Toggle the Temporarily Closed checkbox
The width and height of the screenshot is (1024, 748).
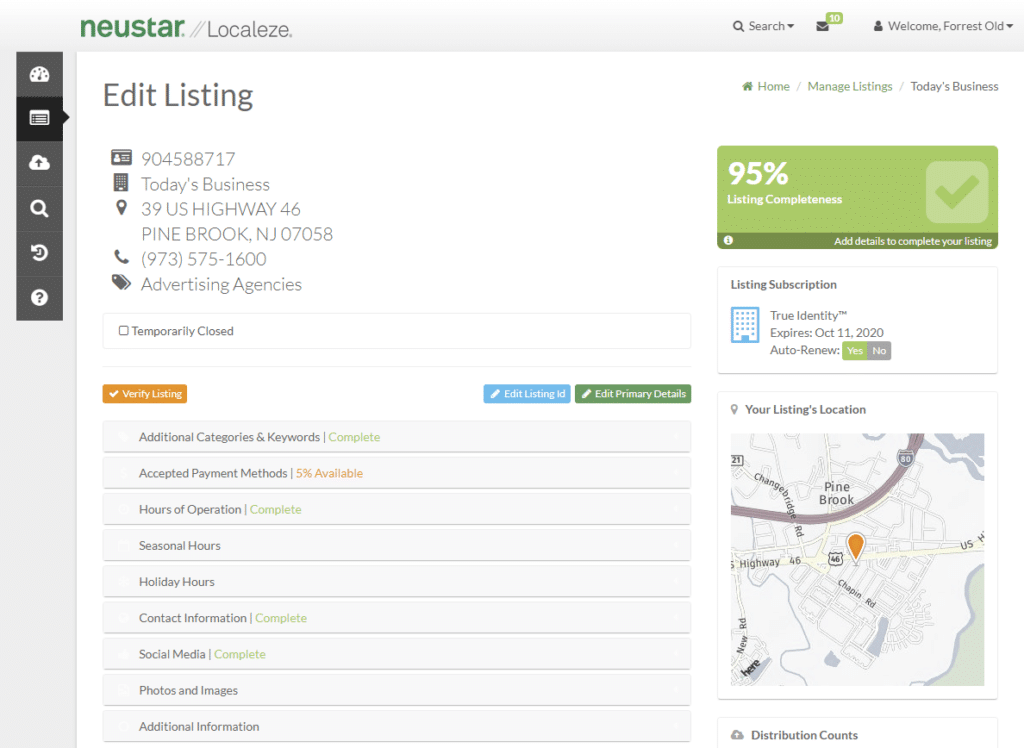tap(123, 331)
